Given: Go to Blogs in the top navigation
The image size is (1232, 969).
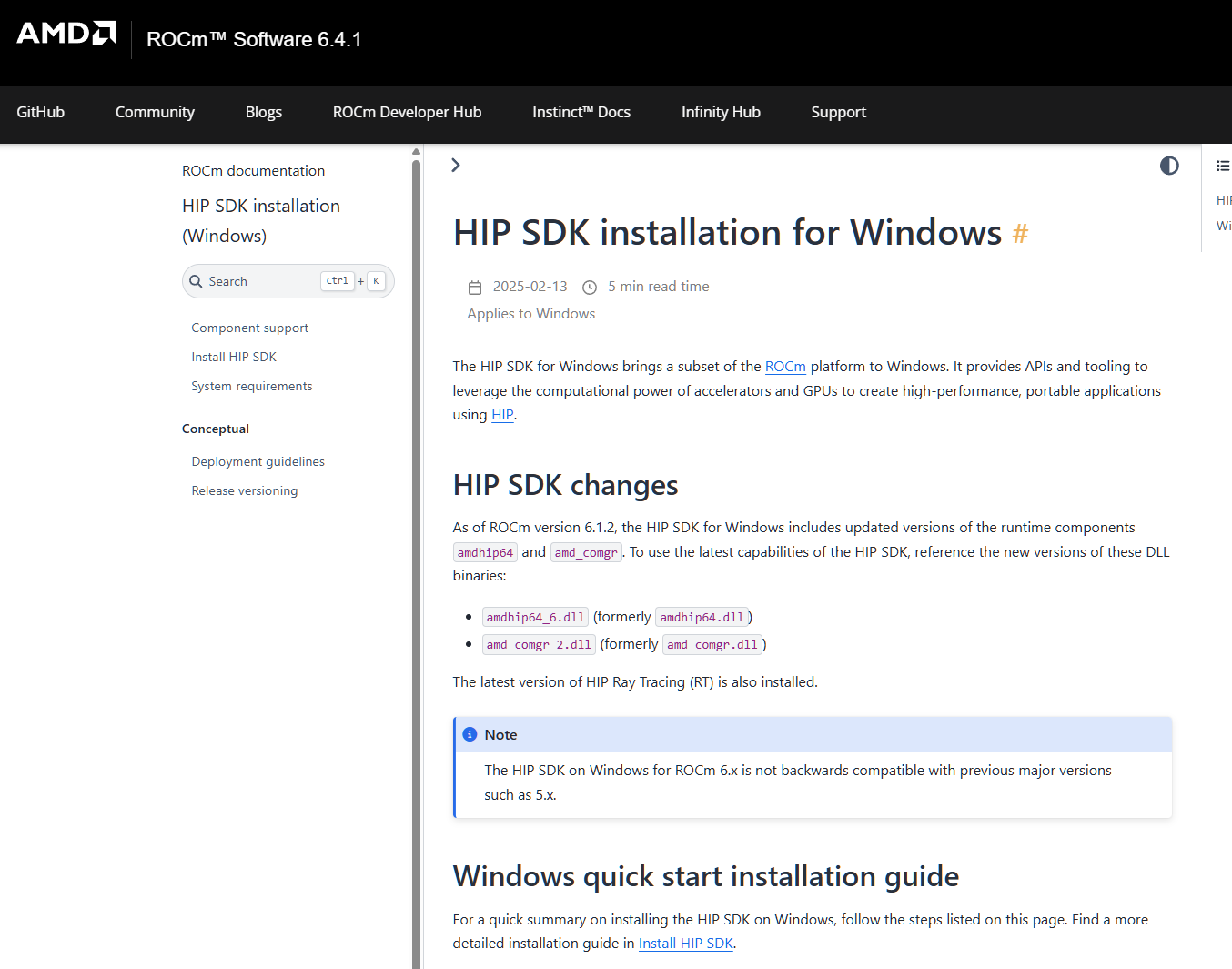Looking at the screenshot, I should click(x=264, y=112).
